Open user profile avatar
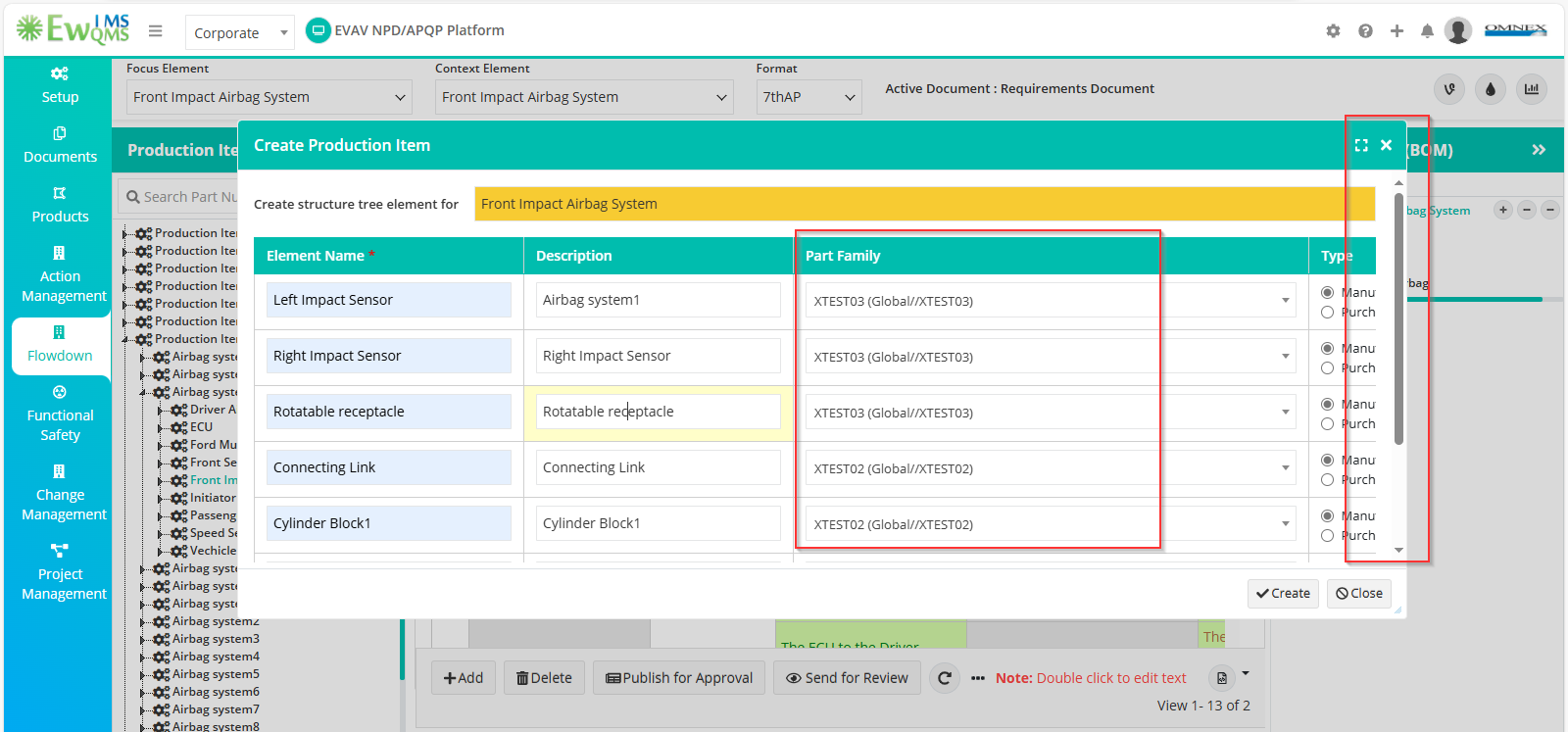 (x=1458, y=31)
